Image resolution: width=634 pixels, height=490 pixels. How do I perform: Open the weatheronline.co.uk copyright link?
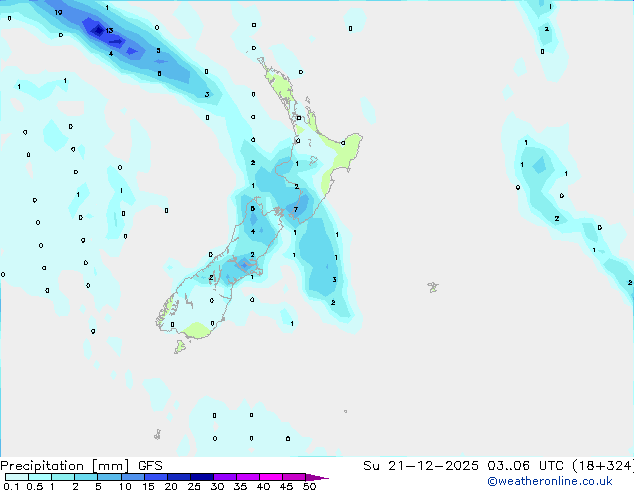[550, 481]
